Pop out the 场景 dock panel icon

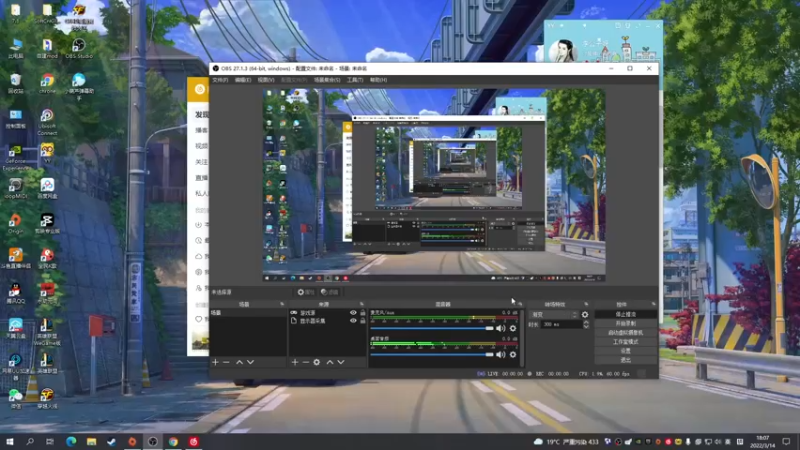[x=282, y=304]
